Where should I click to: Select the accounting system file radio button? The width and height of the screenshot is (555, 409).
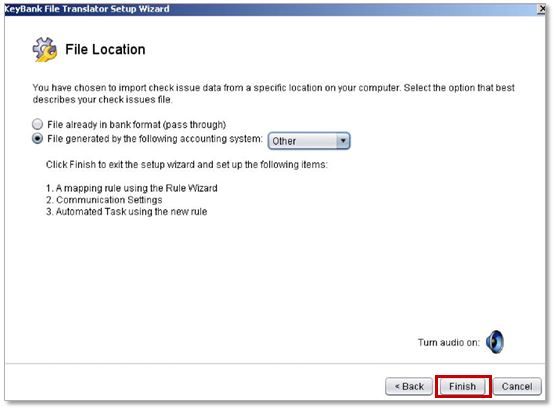(x=38, y=138)
